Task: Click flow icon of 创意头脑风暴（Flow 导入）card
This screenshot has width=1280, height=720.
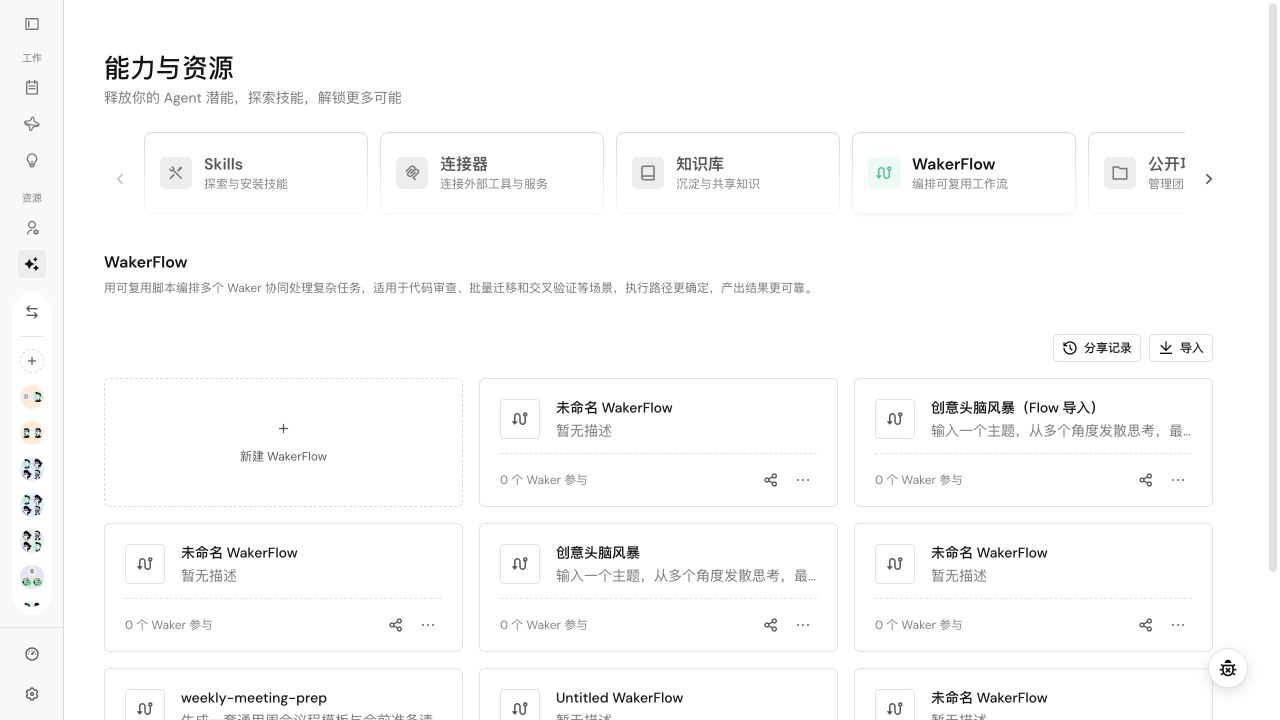Action: point(895,419)
